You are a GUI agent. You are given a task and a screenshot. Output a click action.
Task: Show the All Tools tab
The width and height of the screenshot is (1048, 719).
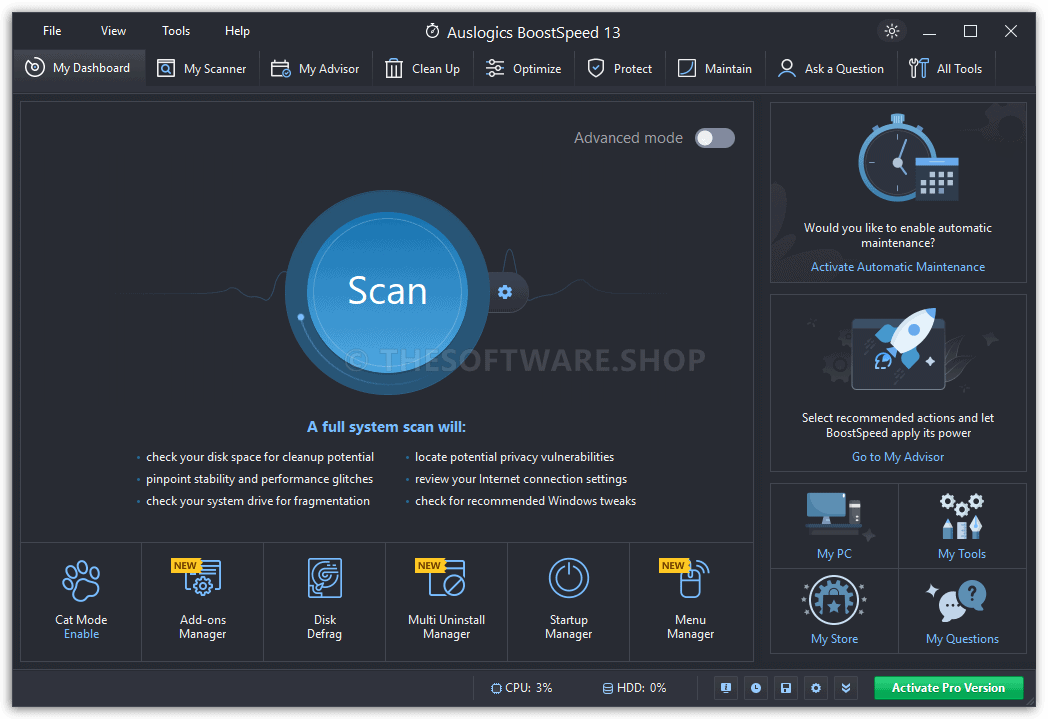point(946,68)
